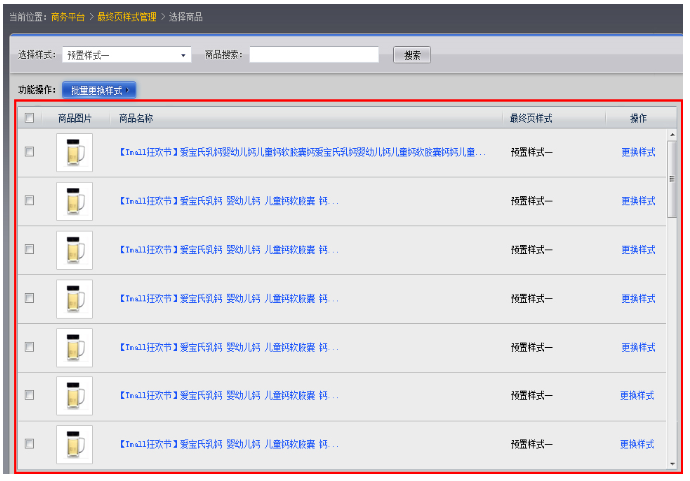
Task: Go to 商务平台 in breadcrumb
Action: [x=69, y=17]
